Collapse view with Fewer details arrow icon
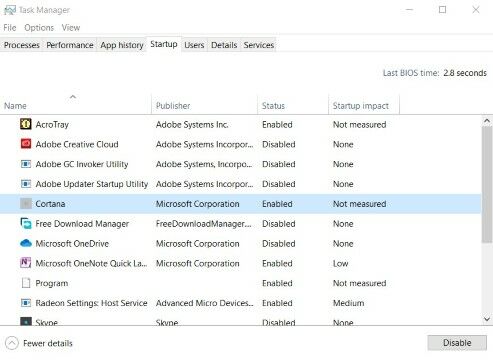The width and height of the screenshot is (493, 360). coord(12,343)
